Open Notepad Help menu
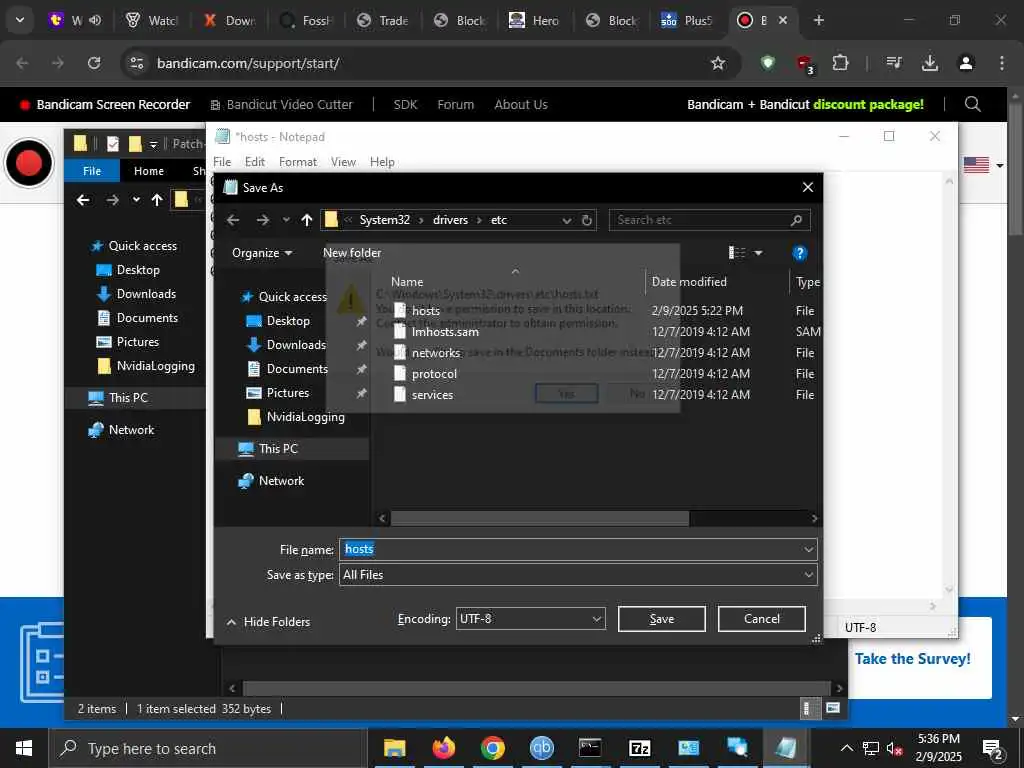Image resolution: width=1024 pixels, height=768 pixels. [382, 162]
